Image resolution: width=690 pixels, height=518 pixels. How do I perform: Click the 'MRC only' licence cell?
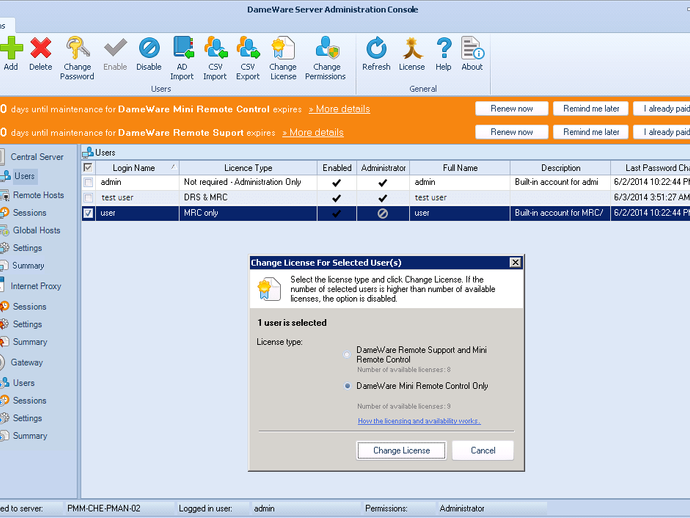tap(248, 213)
